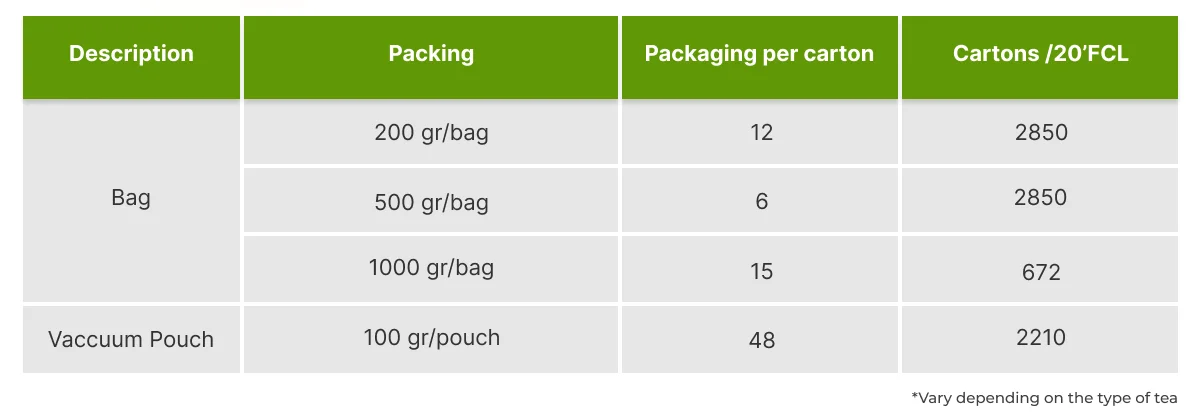Select the Packaging per carton header
Image resolution: width=1200 pixels, height=415 pixels.
tap(759, 54)
